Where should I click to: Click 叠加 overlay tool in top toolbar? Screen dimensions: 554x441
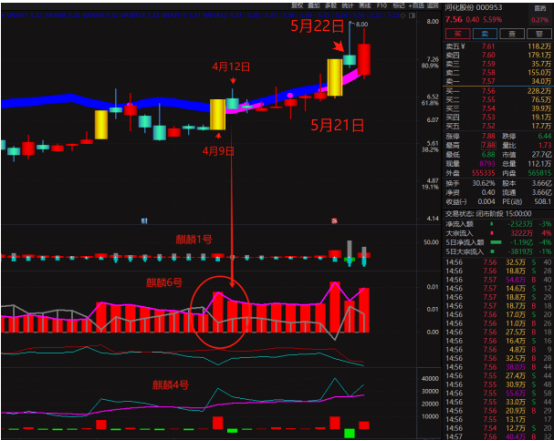click(313, 6)
